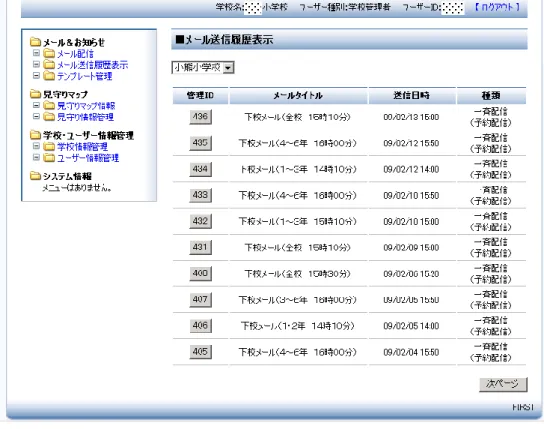Collapse the ユーザー情報管理 tree node
Image resolution: width=544 pixels, height=429 pixels.
[x=36, y=157]
